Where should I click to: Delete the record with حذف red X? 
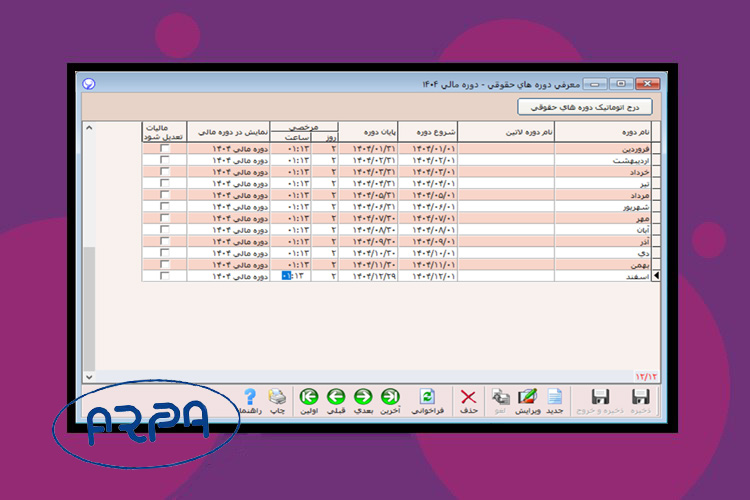(468, 397)
